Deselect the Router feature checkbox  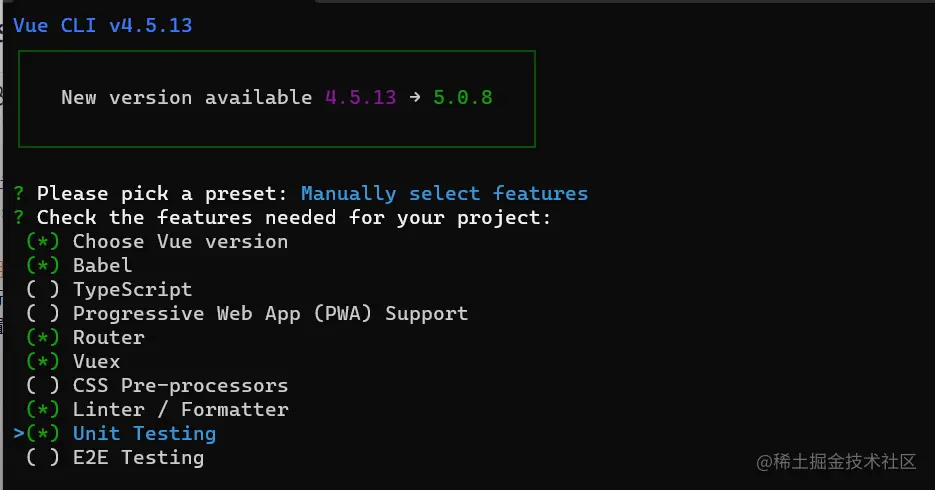(43, 338)
